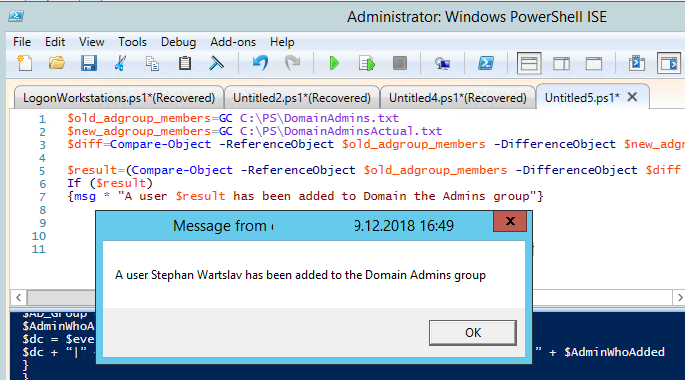Click OK in the message dialog
685x380 pixels.
(473, 333)
